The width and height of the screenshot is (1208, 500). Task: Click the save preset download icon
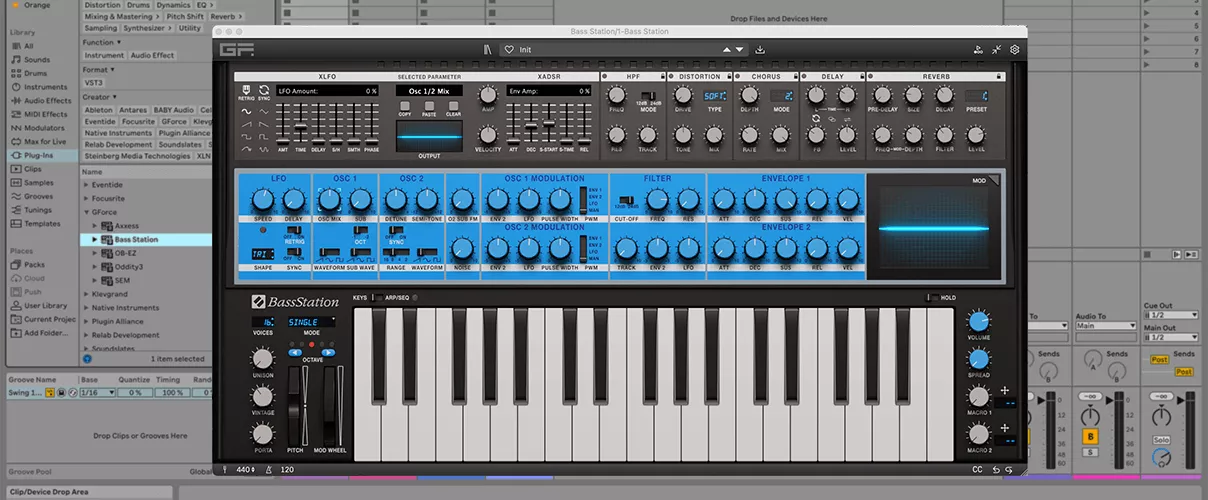coord(760,49)
